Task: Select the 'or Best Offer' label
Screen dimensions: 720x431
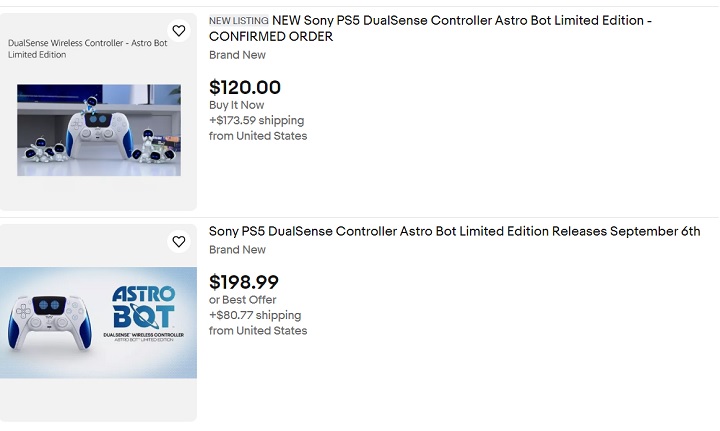Action: [x=242, y=300]
